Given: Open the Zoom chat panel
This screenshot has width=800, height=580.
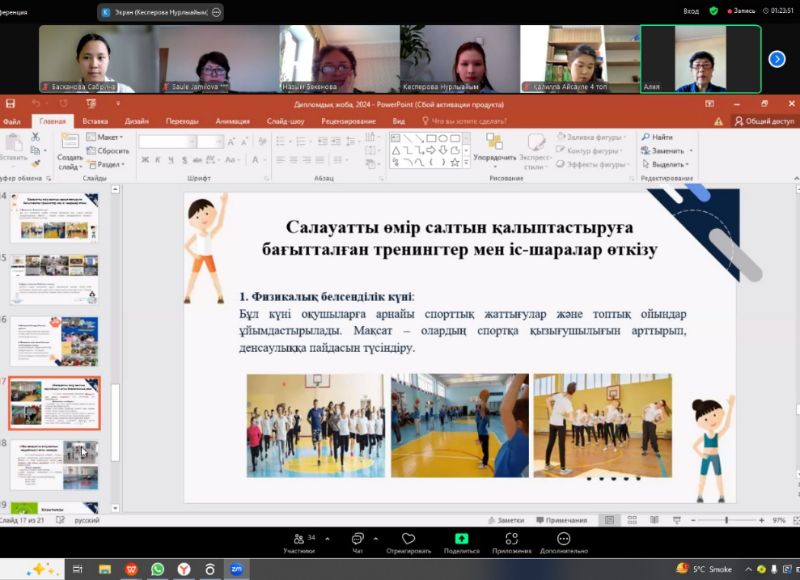Looking at the screenshot, I should coord(357,540).
